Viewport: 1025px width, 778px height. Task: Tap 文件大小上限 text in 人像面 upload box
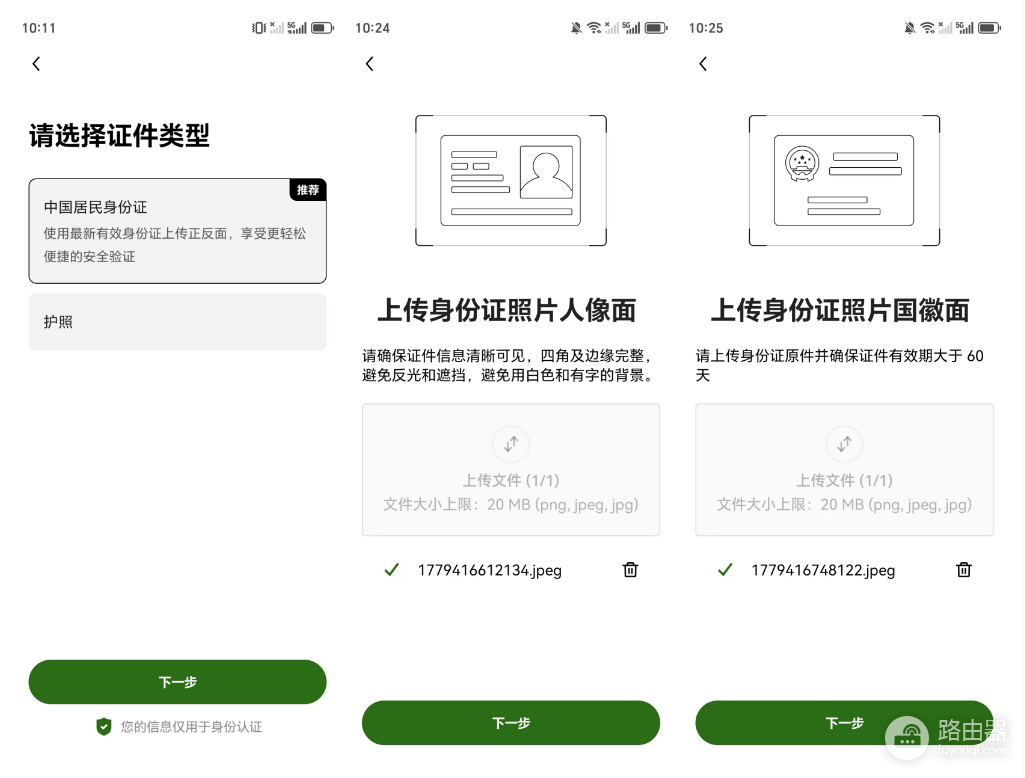pyautogui.click(x=511, y=505)
